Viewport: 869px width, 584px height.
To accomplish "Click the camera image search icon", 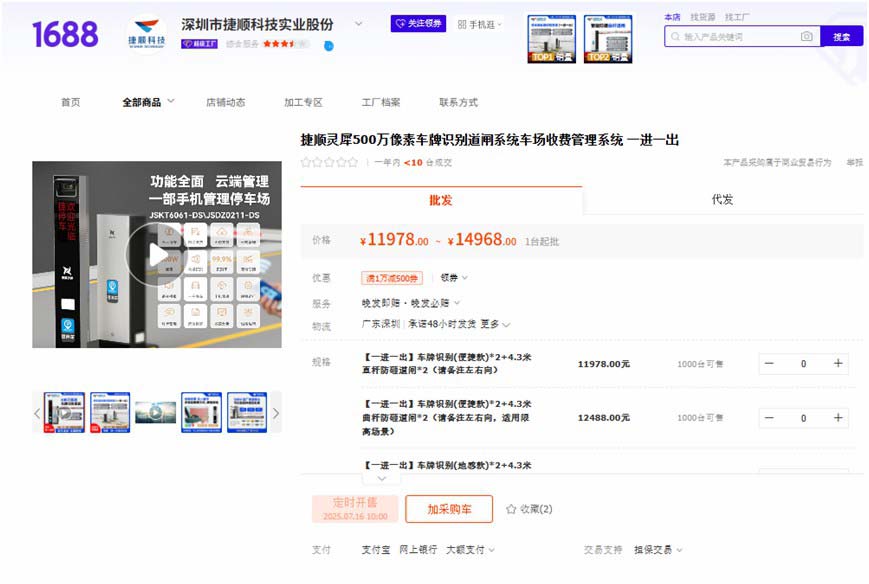I will point(806,37).
